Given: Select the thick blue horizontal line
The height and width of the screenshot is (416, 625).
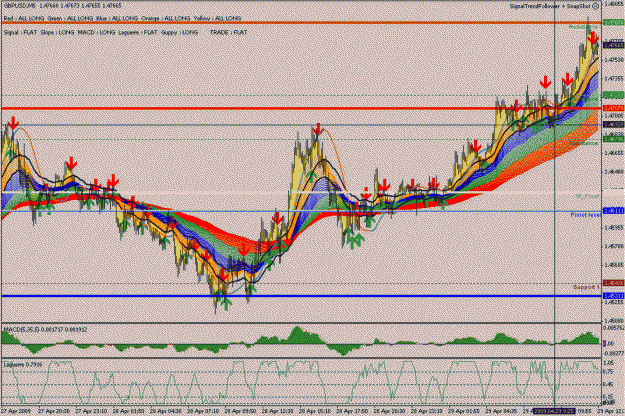Looking at the screenshot, I should (x=301, y=296).
